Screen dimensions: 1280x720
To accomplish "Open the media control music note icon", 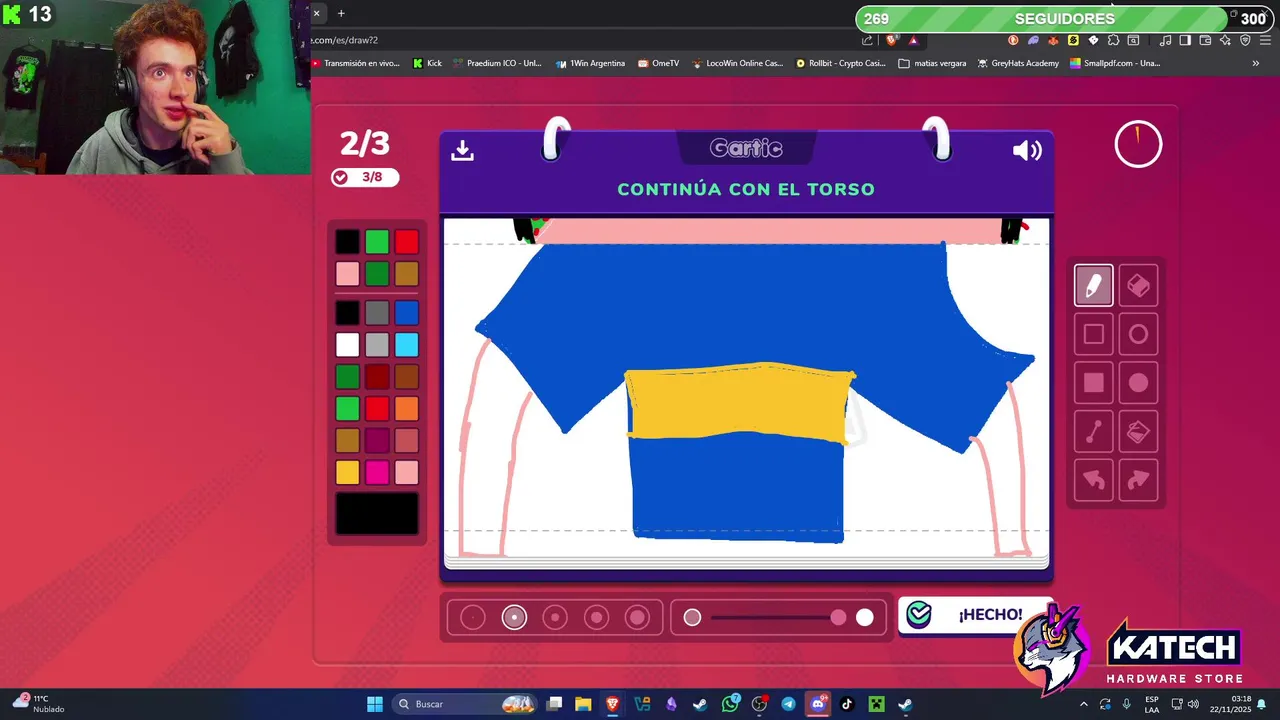I will point(1165,40).
